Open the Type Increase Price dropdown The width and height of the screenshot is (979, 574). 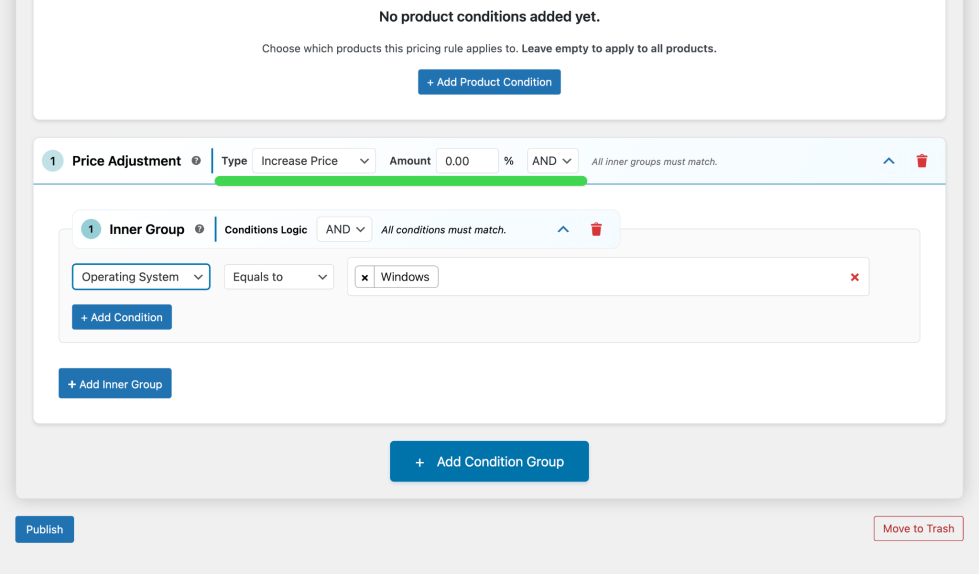[313, 161]
